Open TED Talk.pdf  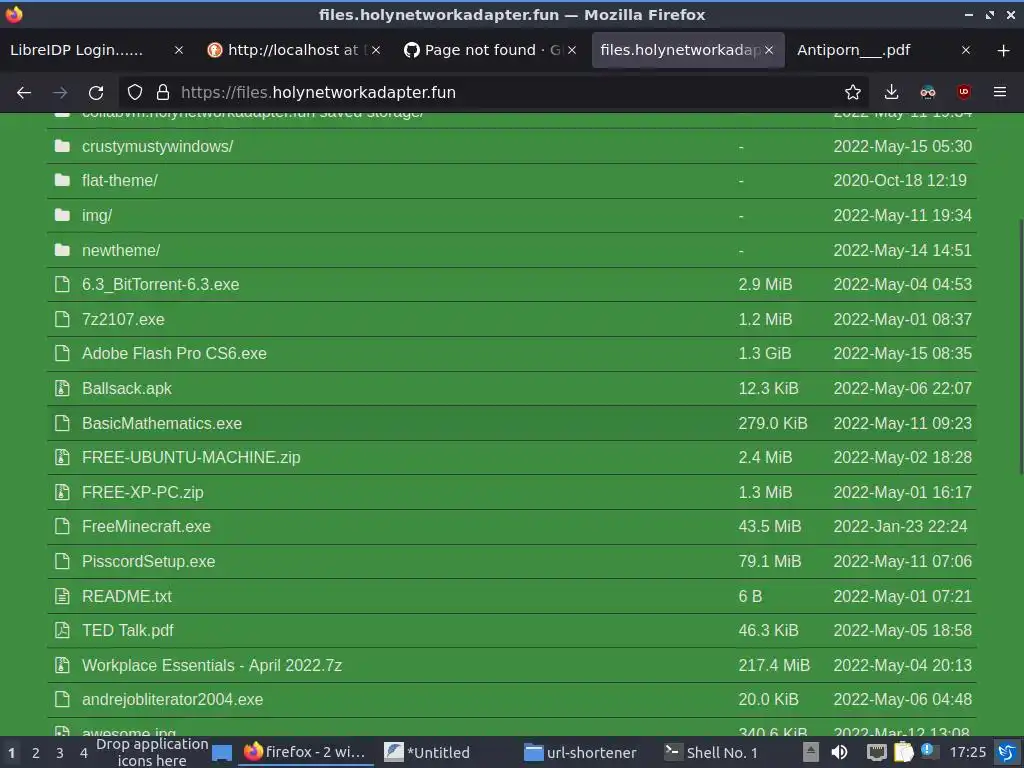(x=127, y=630)
